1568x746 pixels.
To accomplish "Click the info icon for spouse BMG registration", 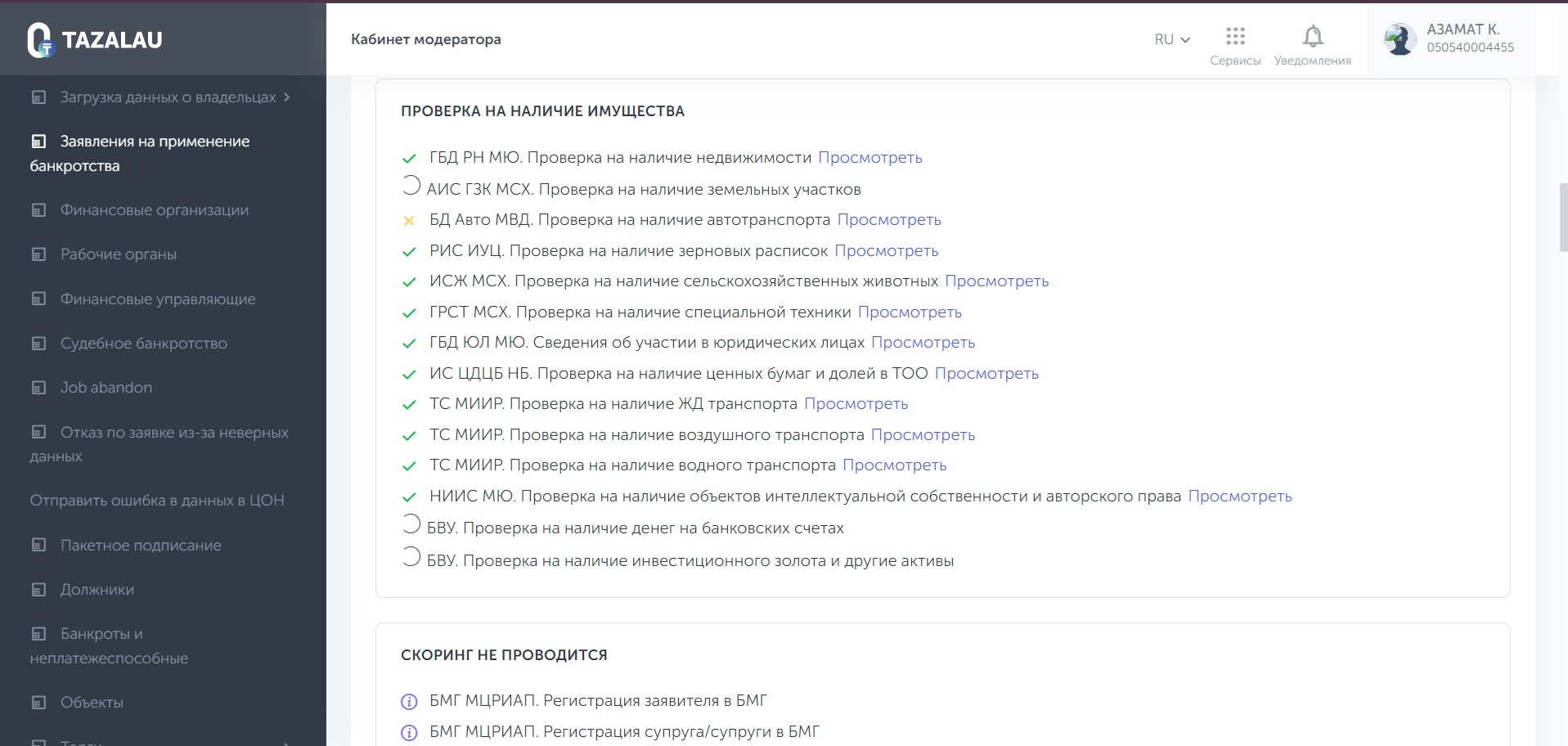I will pos(409,732).
